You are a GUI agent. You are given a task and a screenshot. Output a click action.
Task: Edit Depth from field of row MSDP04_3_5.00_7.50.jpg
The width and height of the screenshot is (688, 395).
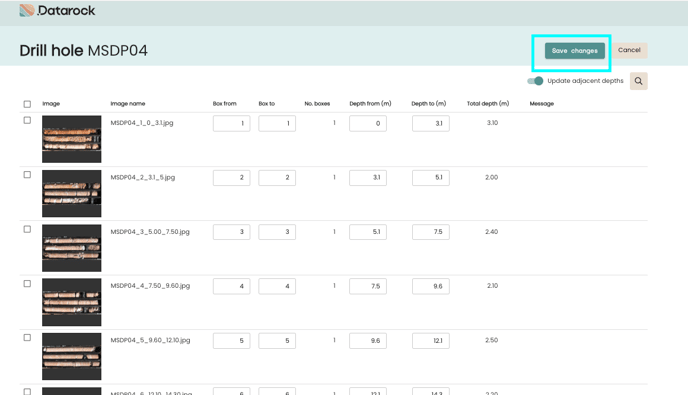pyautogui.click(x=368, y=232)
